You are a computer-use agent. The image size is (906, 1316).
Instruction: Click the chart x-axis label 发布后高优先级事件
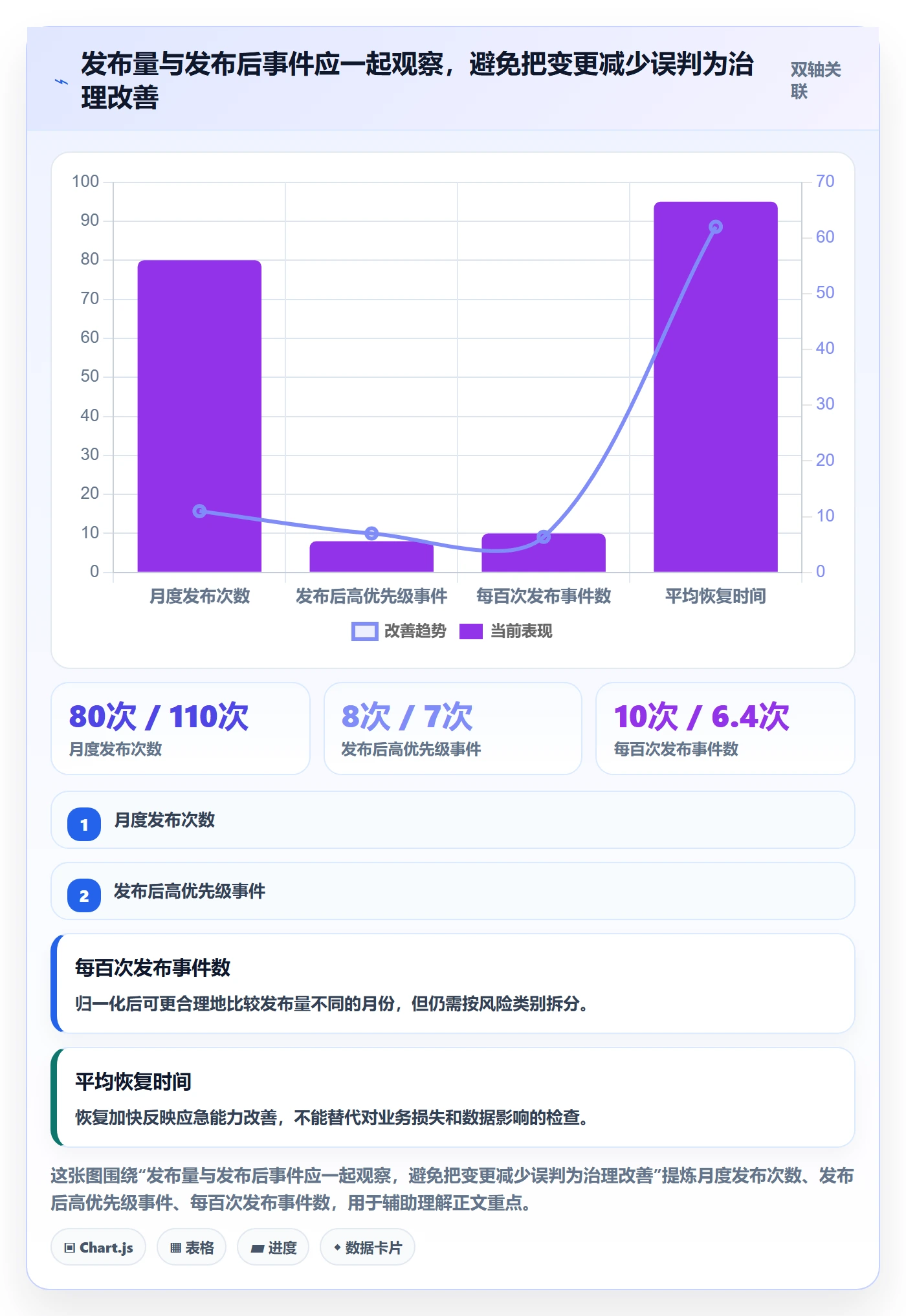371,596
